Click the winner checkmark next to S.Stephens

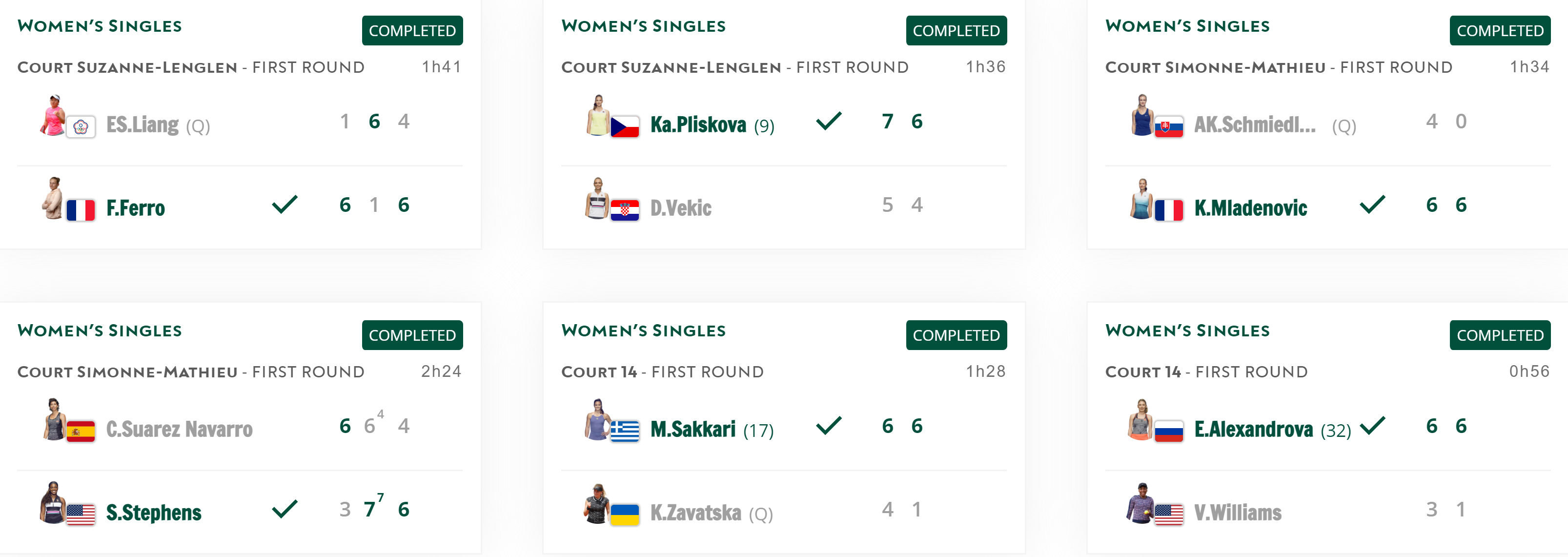(x=284, y=508)
